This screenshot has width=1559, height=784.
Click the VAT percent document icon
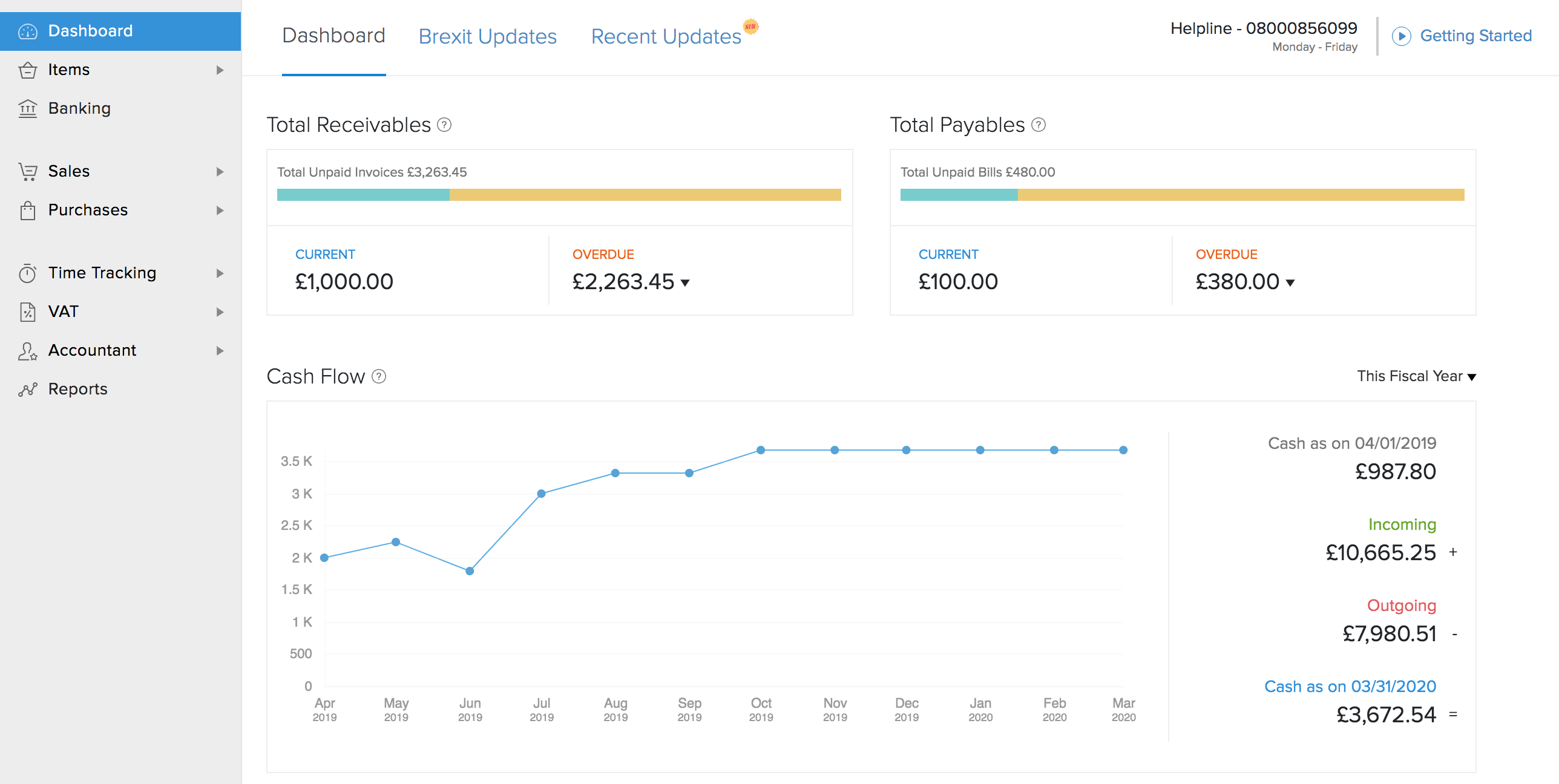click(28, 312)
